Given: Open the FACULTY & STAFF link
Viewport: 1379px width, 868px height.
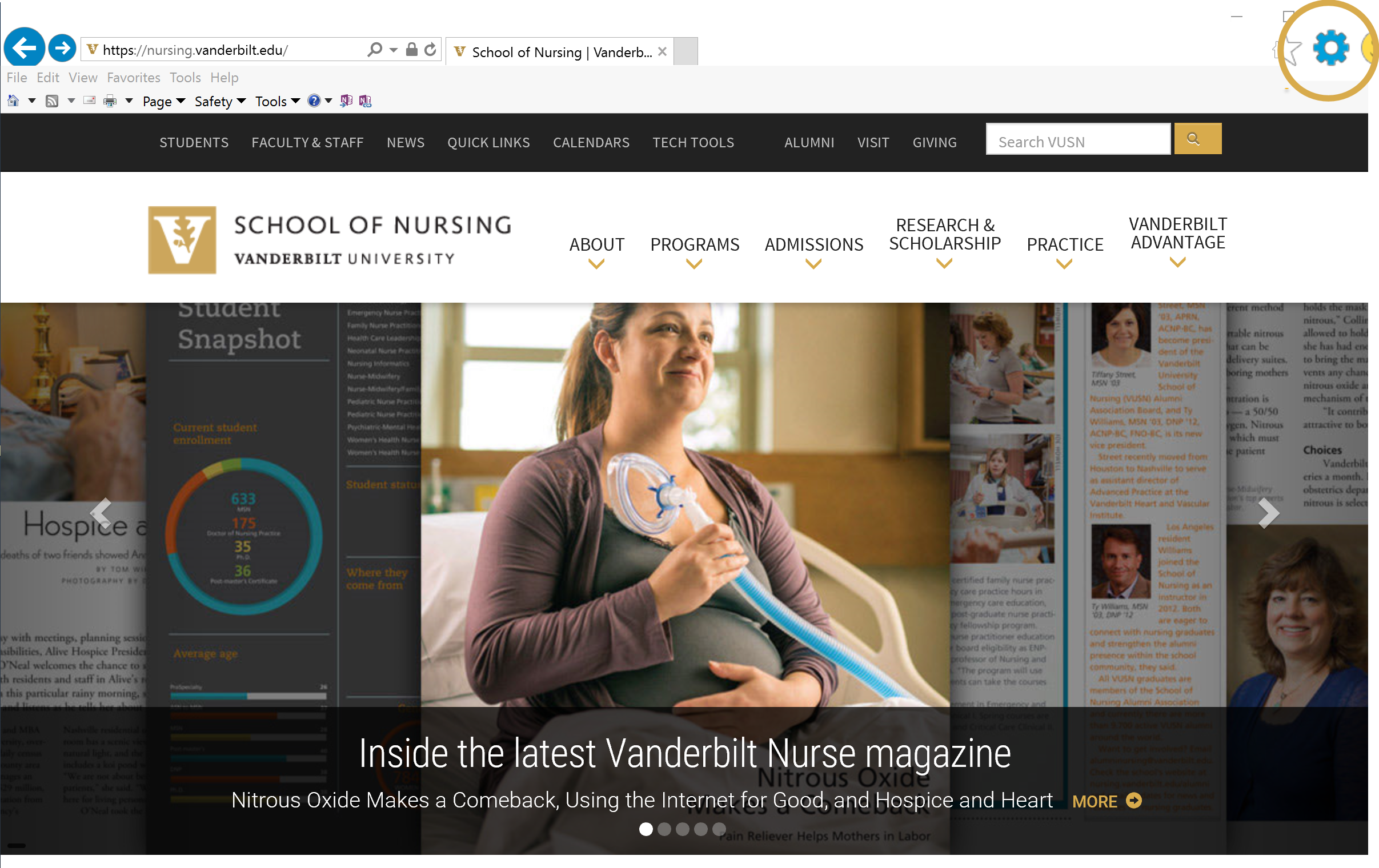Looking at the screenshot, I should pyautogui.click(x=307, y=143).
